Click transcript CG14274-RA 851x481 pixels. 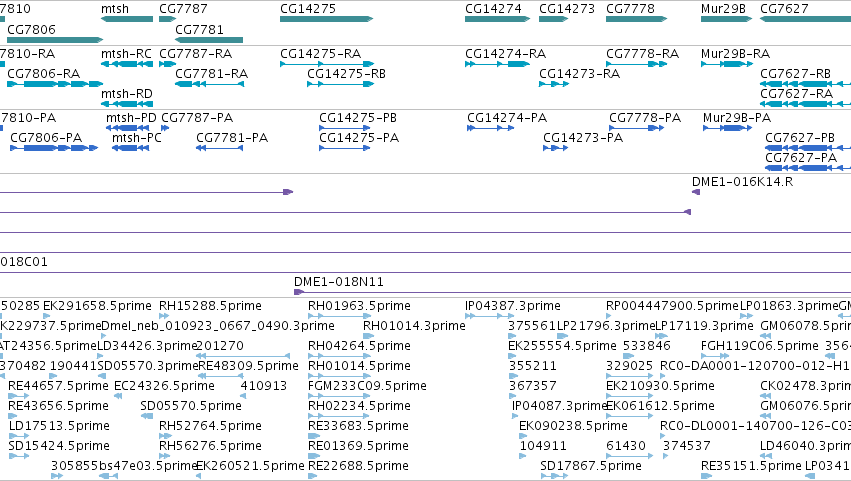click(x=497, y=64)
